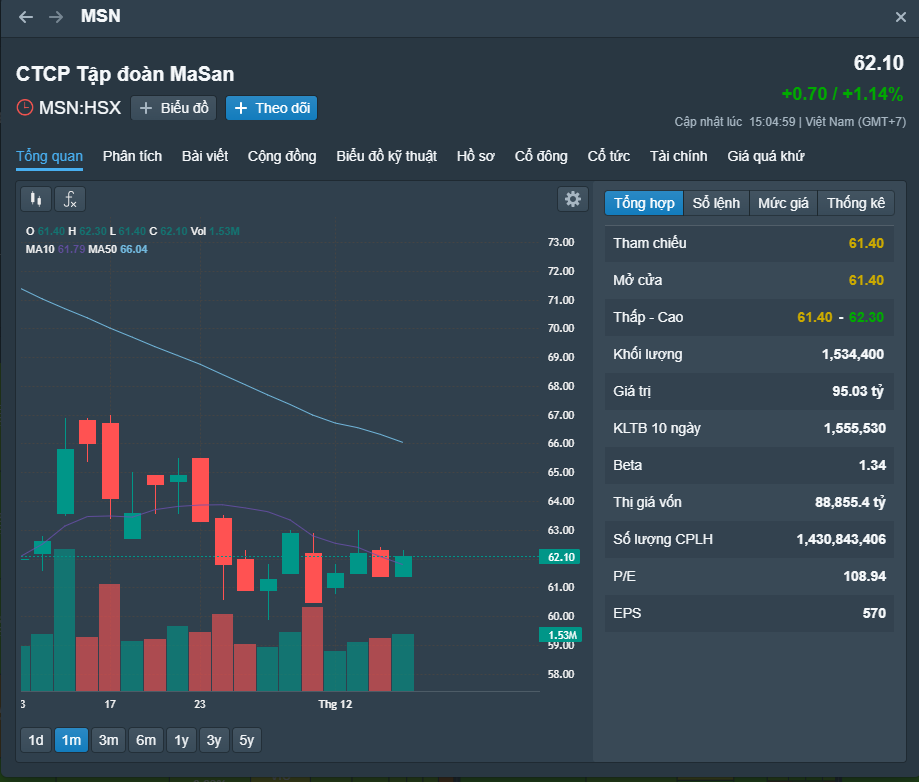Click the MSN:HSX ticker label
Screen dimensions: 919x782
[x=80, y=108]
